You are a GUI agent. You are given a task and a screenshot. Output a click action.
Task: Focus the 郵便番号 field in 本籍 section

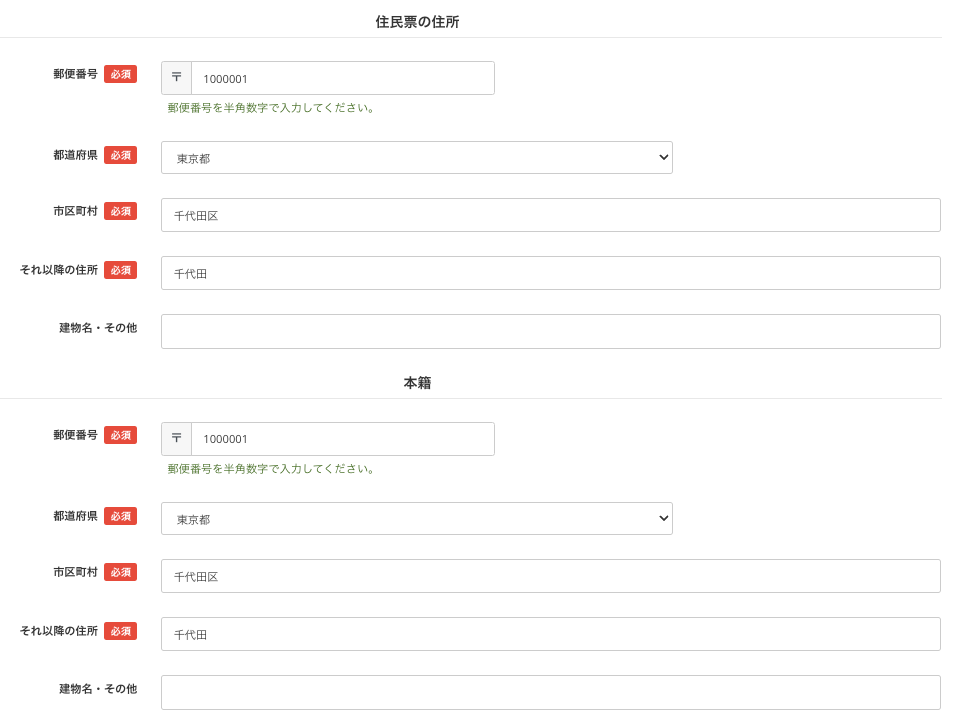[342, 439]
